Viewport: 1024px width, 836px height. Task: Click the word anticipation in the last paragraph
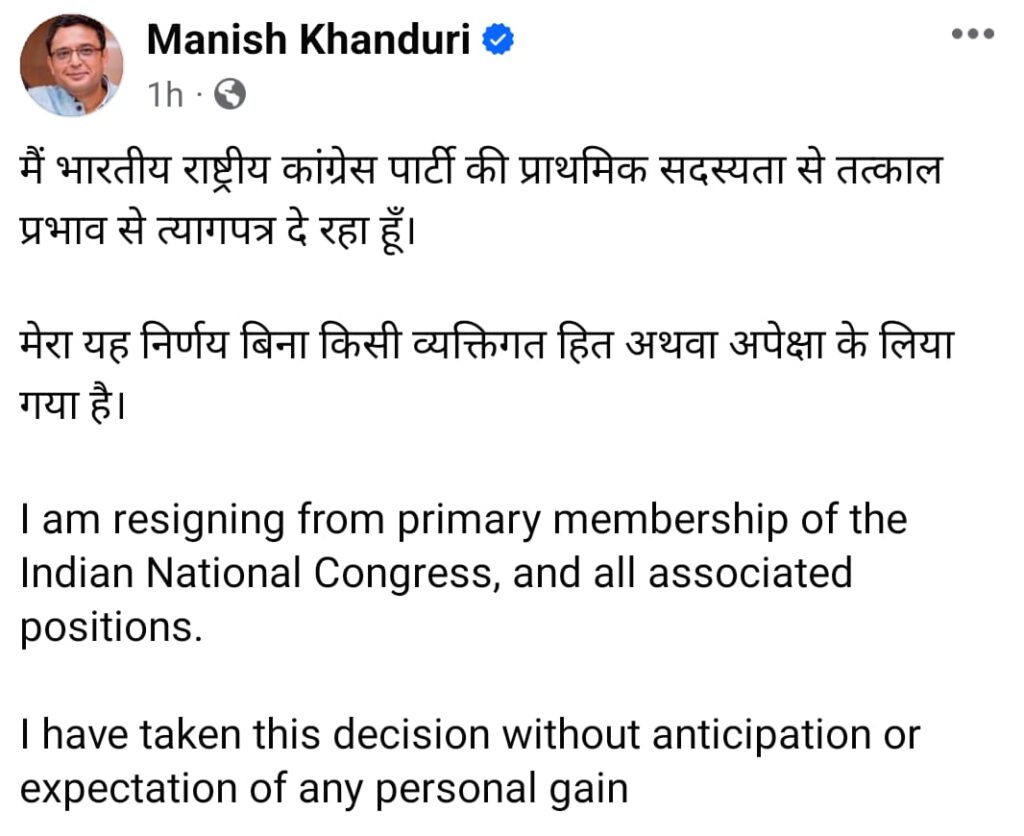coord(761,736)
